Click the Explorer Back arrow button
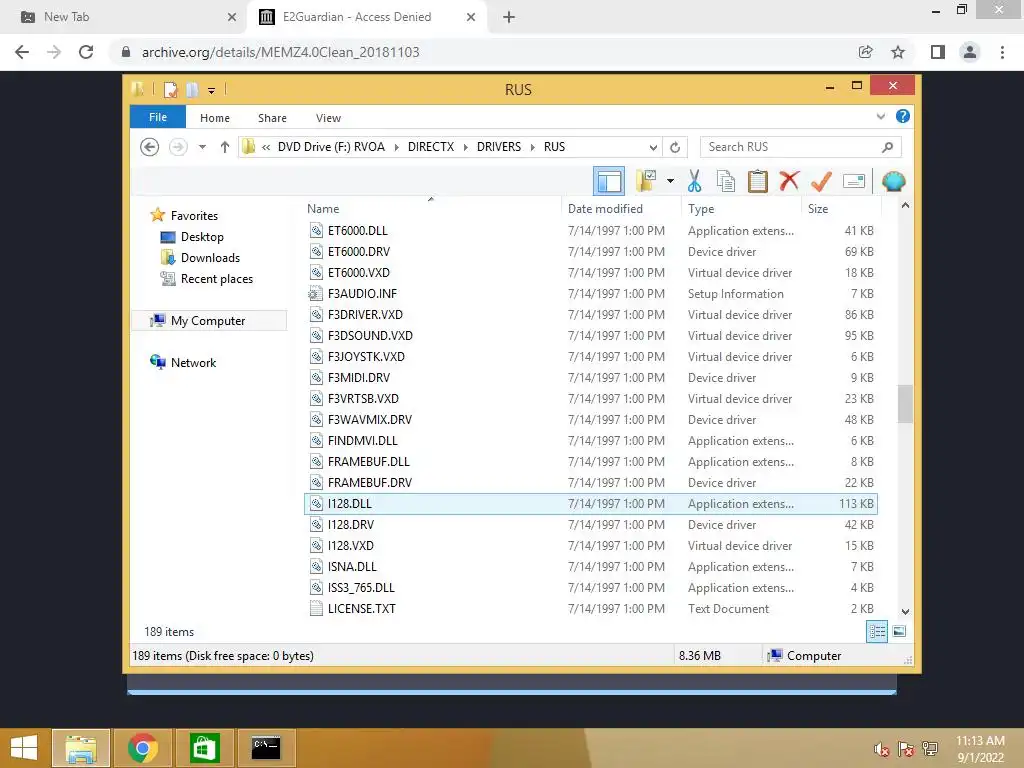 pyautogui.click(x=150, y=147)
